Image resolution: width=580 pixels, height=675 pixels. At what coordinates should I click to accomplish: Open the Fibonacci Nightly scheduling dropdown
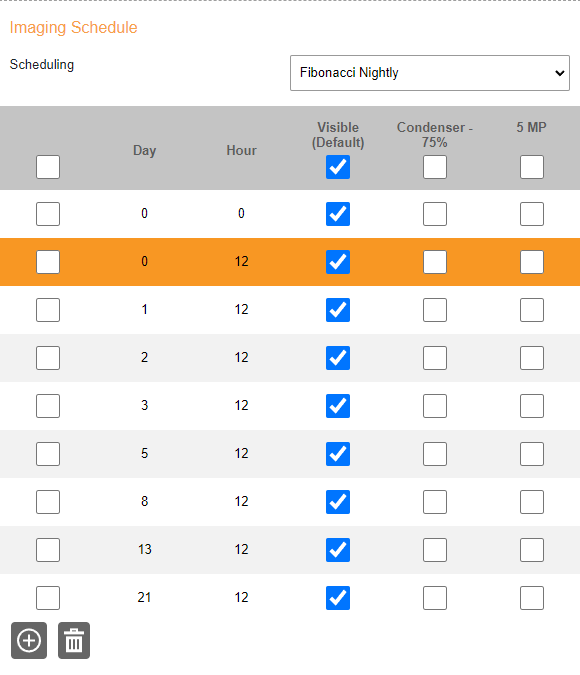(x=430, y=73)
